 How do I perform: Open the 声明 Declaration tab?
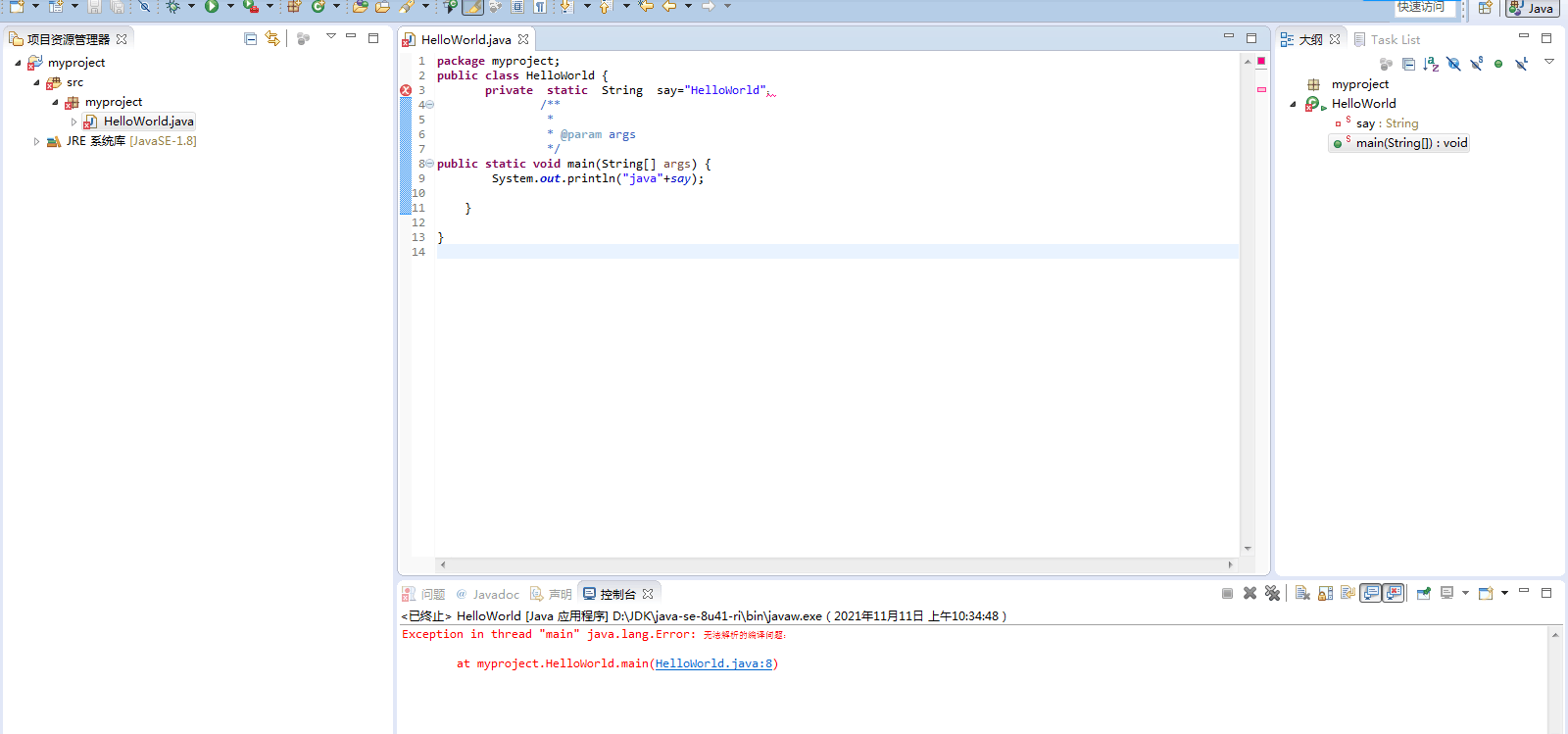[x=551, y=594]
